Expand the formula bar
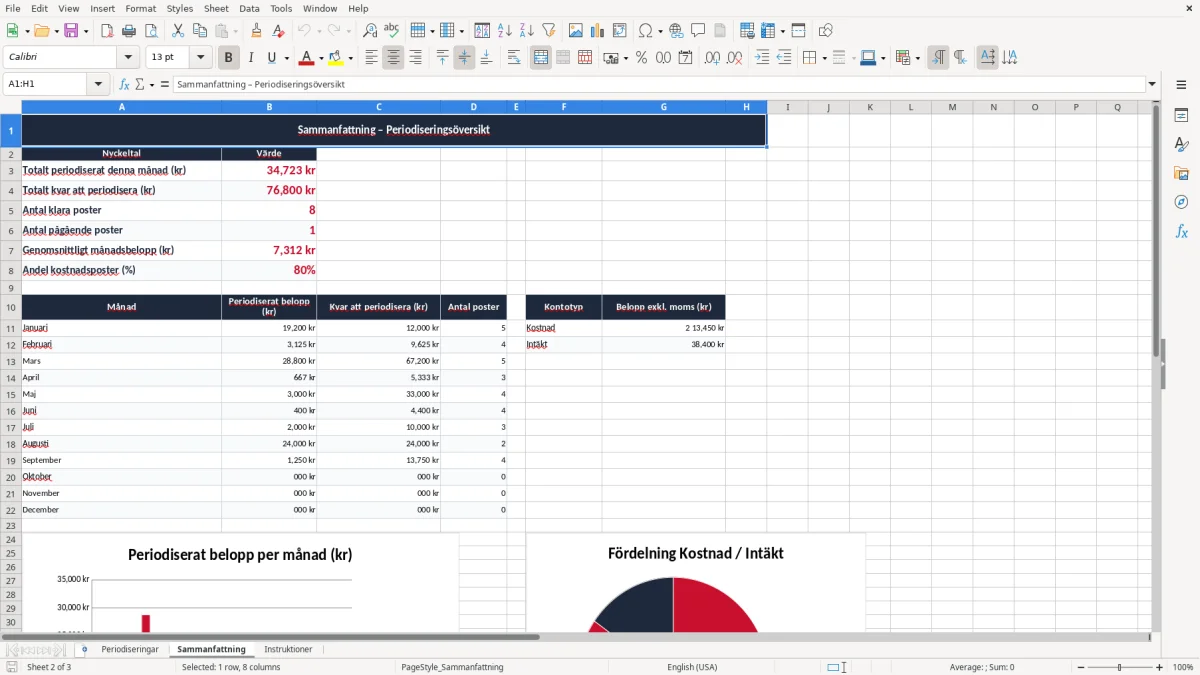Screen dimensions: 1200x675 (1152, 85)
